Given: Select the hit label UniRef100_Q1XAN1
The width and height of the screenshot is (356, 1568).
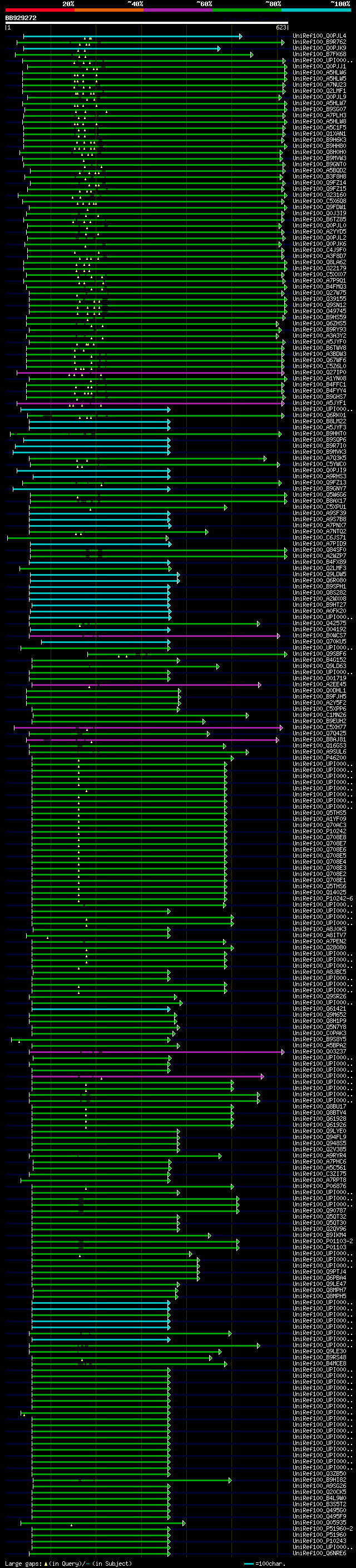Looking at the screenshot, I should click(x=319, y=134).
